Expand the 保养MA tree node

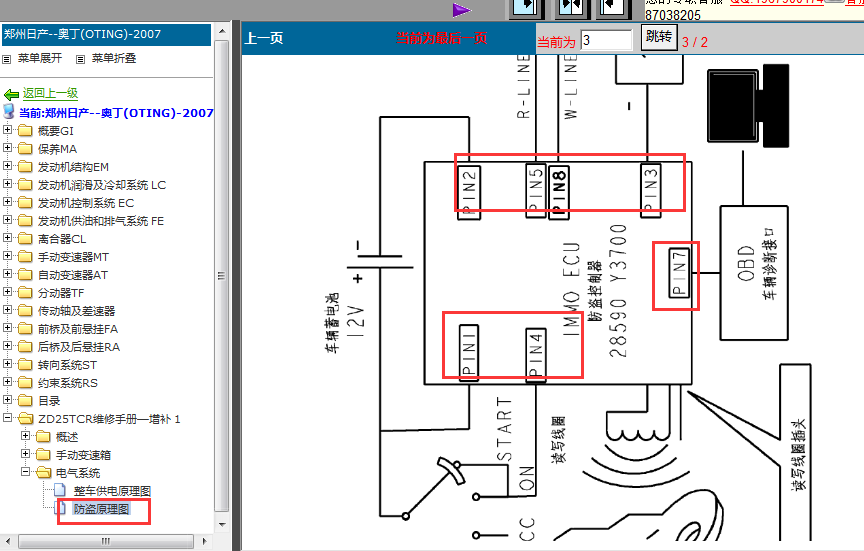[7, 148]
